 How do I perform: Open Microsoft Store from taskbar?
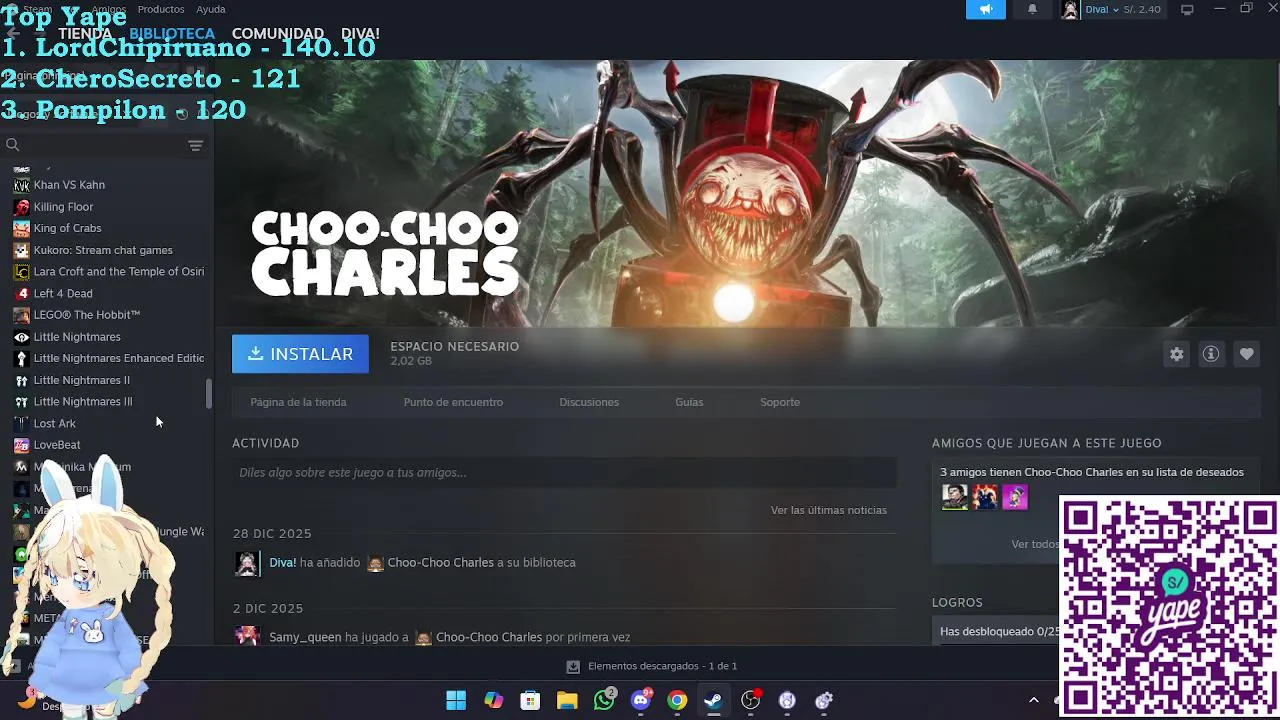click(x=530, y=700)
